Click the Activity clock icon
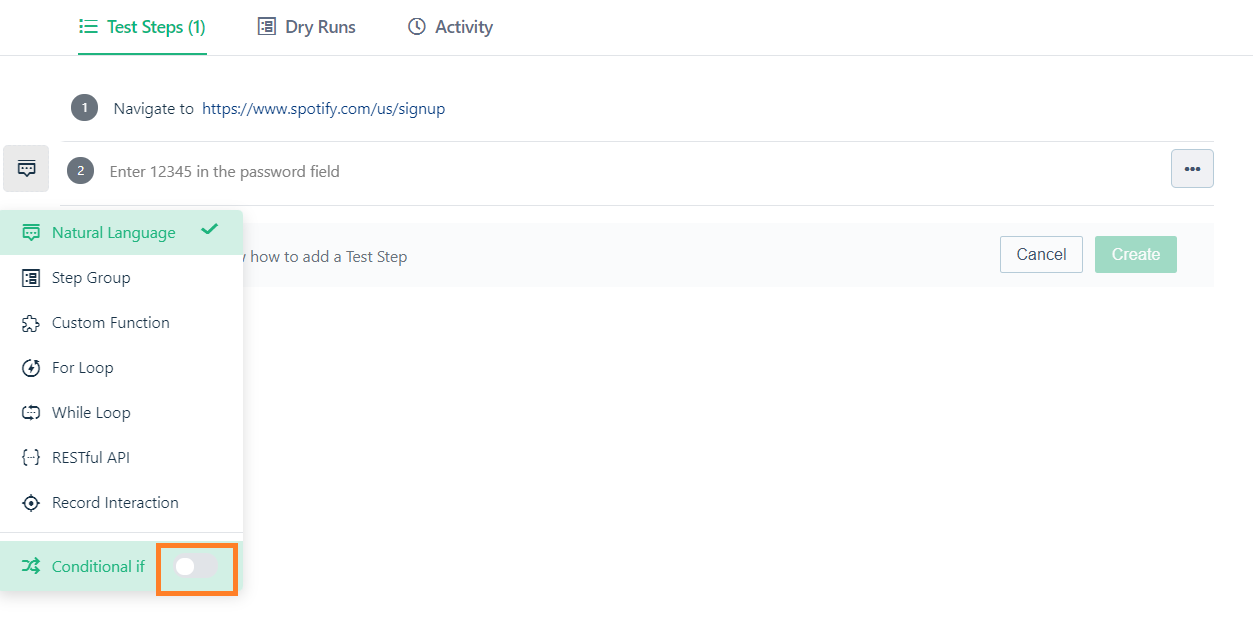1253x617 pixels. coord(417,27)
